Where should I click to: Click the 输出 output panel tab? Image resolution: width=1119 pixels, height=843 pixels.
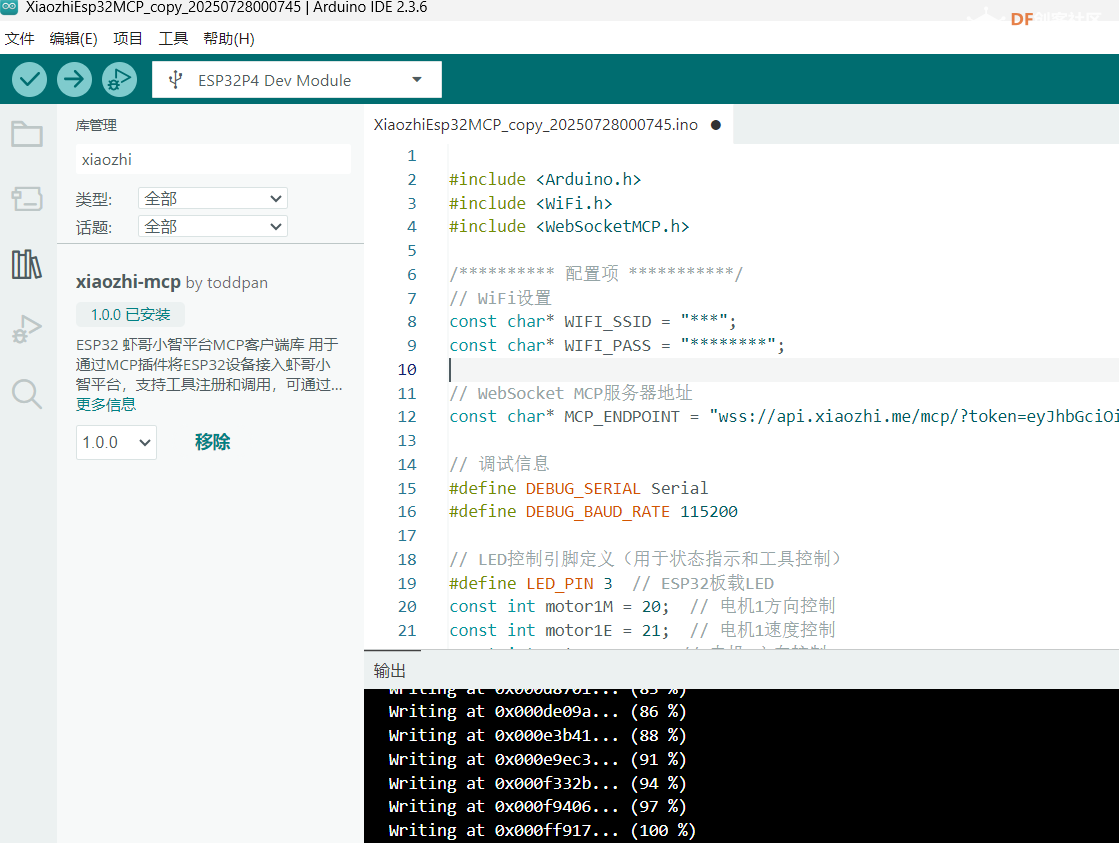[x=390, y=670]
